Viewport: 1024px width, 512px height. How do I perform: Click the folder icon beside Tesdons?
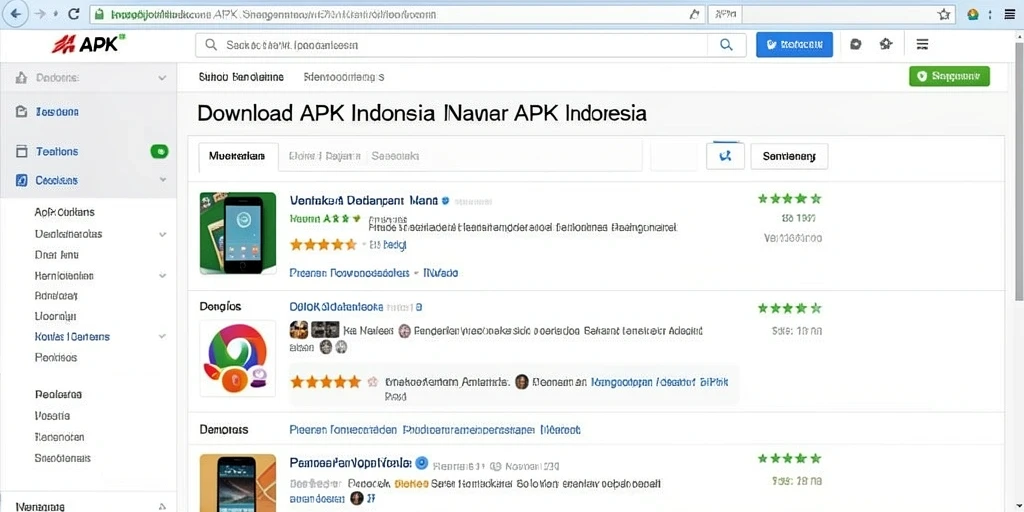click(x=21, y=112)
